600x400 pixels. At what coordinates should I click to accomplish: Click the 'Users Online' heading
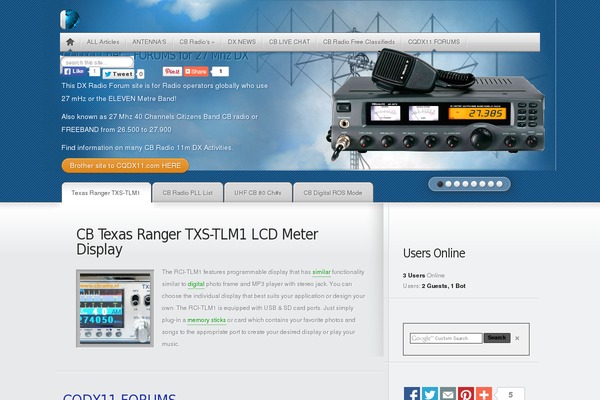[x=434, y=253]
